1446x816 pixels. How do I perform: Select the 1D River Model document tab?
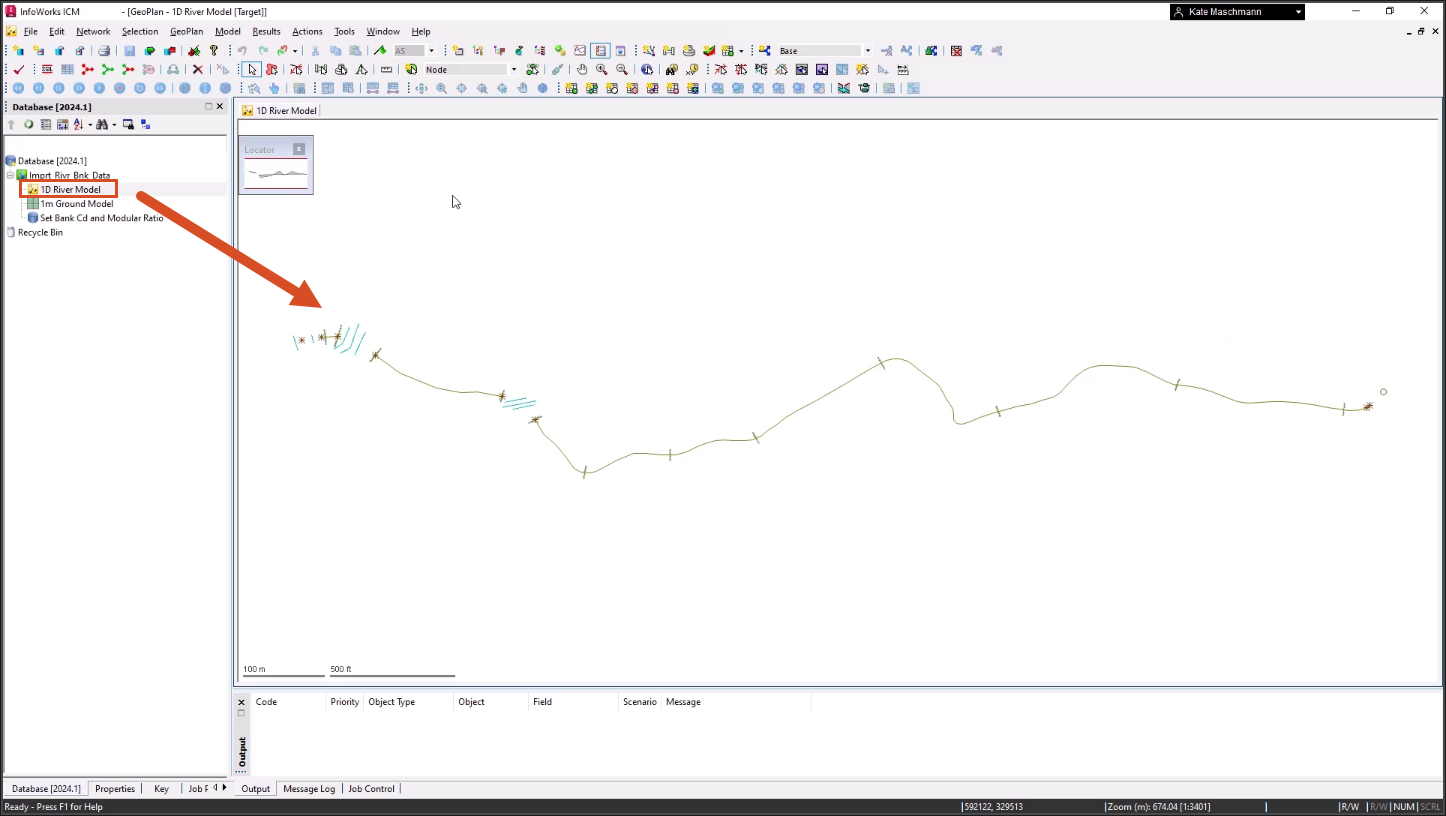279,110
